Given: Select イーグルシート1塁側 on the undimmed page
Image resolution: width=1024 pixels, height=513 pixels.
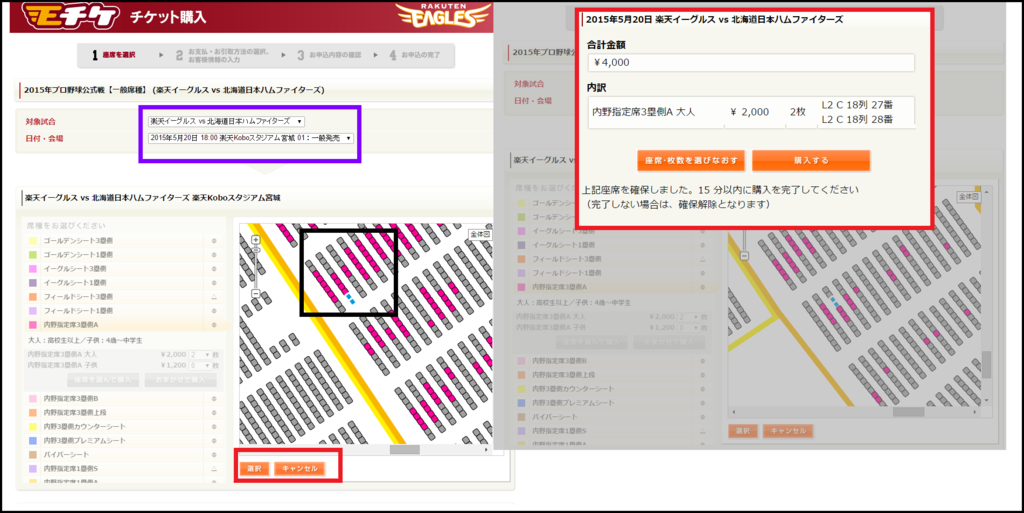Looking at the screenshot, I should click(124, 283).
